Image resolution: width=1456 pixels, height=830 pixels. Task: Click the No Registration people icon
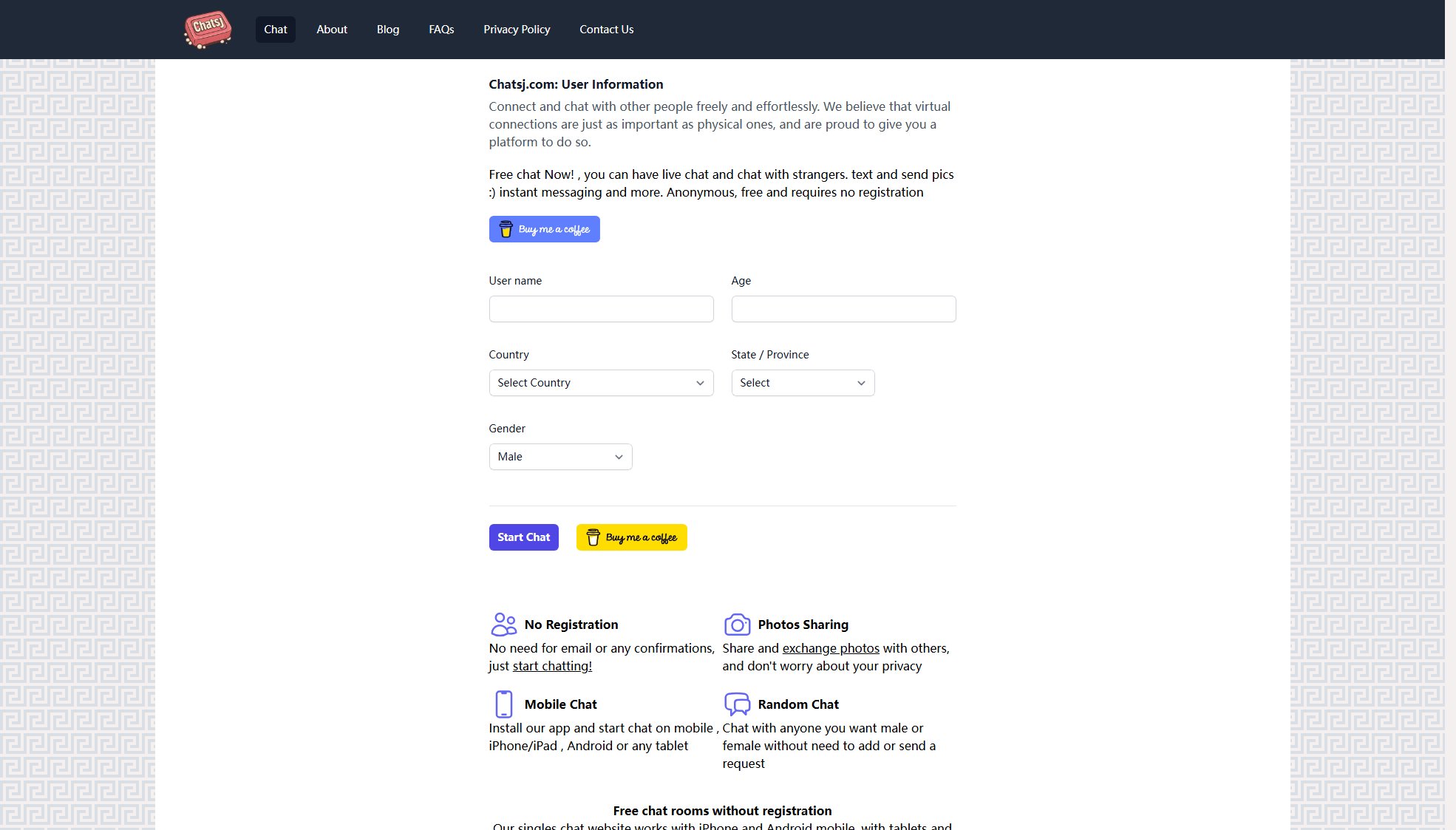pyautogui.click(x=503, y=625)
